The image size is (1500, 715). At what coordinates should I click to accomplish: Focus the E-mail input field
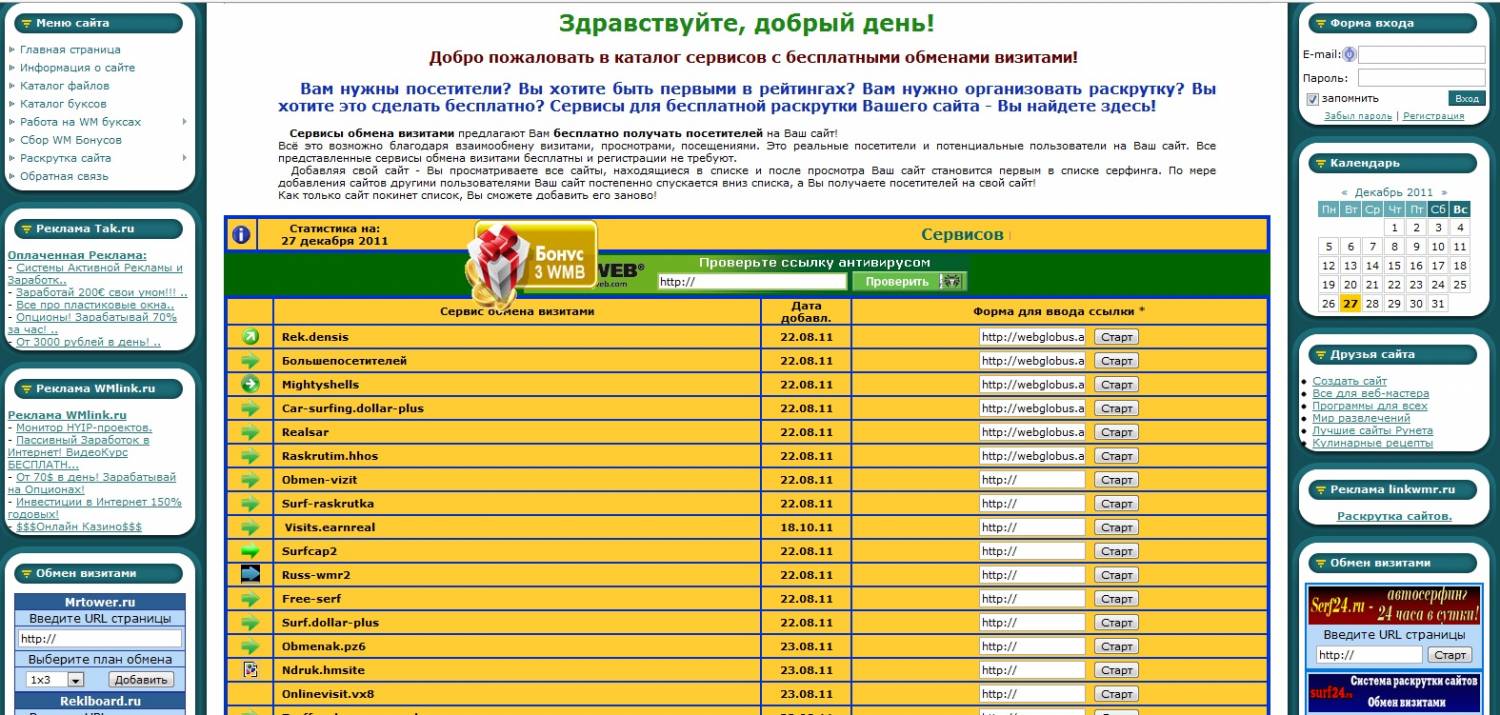pyautogui.click(x=1421, y=55)
